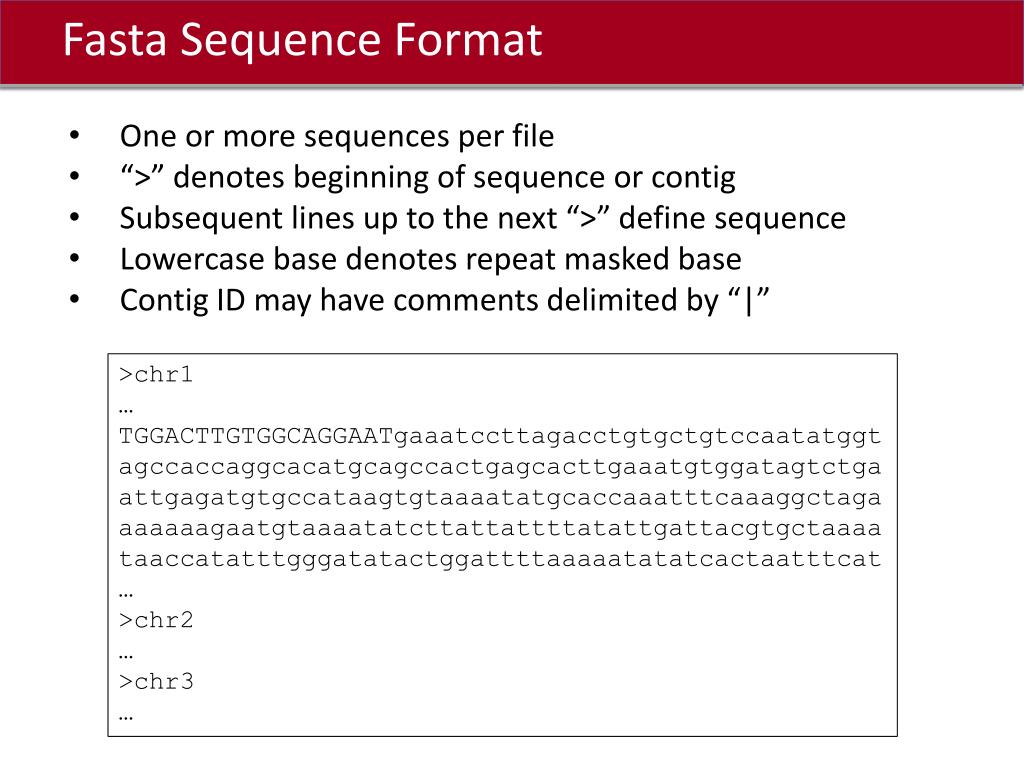1024x768 pixels.
Task: Click the sequence line starting 'attgagatgtgccataag'
Action: (500, 498)
